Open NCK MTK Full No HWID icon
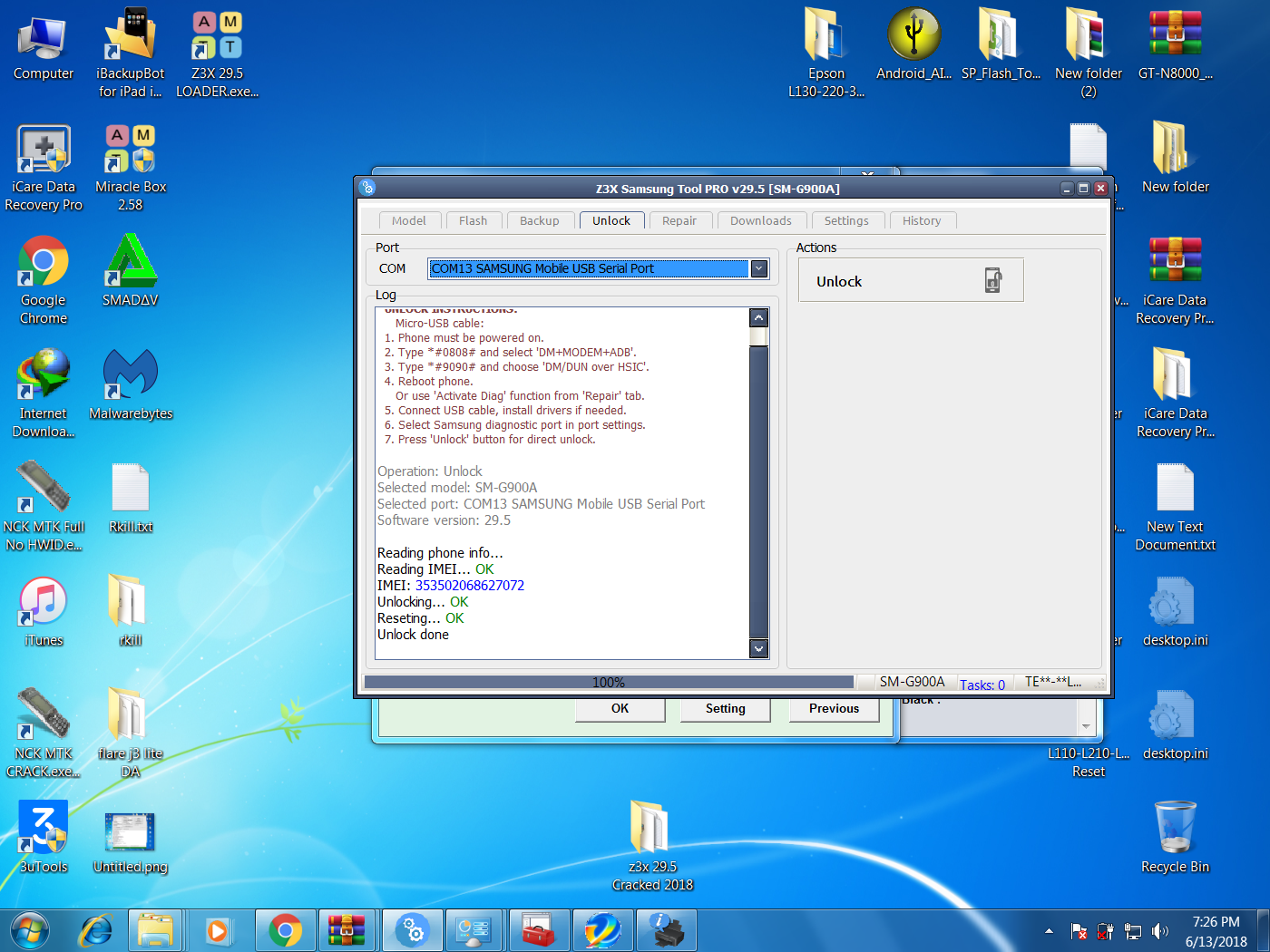This screenshot has width=1270, height=952. click(x=44, y=508)
